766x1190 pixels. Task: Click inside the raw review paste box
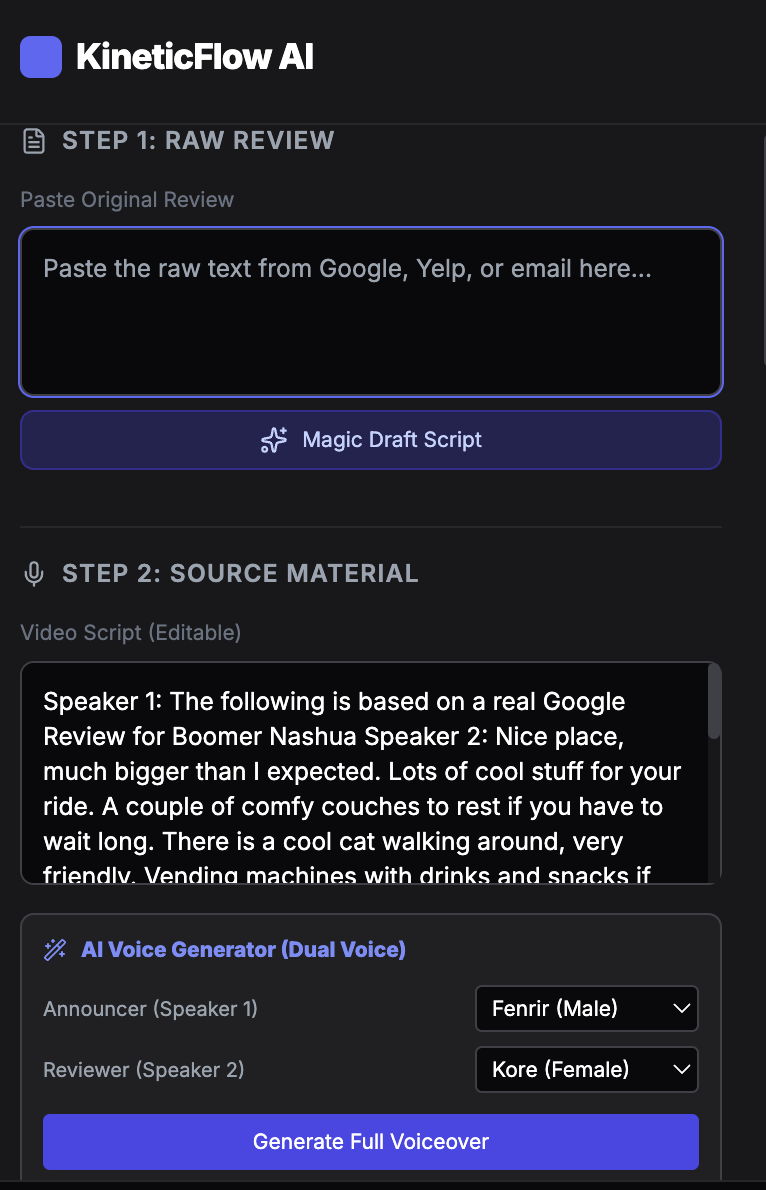coord(370,310)
